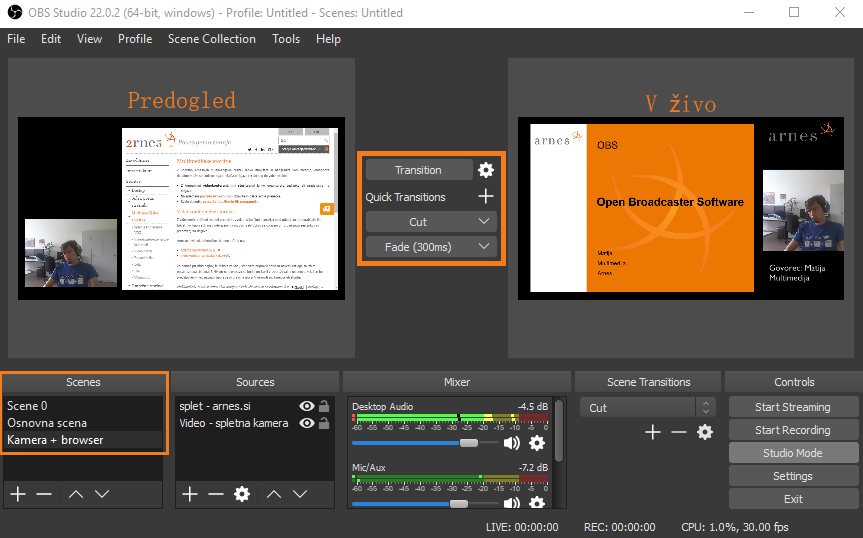Open Mic/Aux settings gear
Screen dimensions: 863x538
(x=537, y=503)
